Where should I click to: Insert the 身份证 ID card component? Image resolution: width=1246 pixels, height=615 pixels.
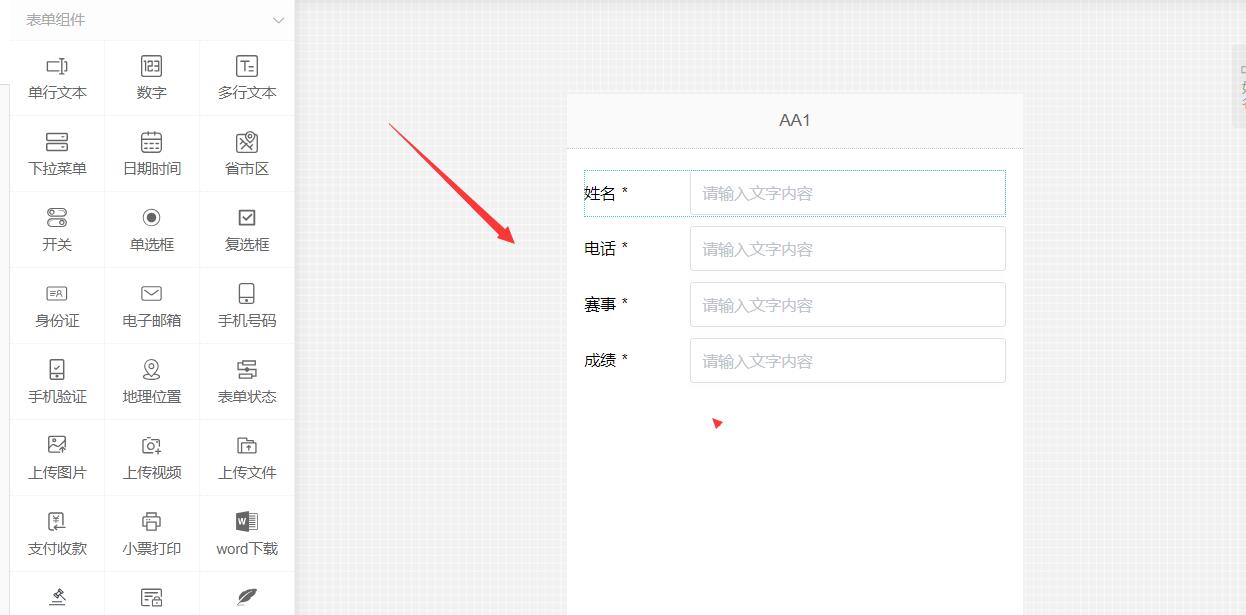(x=57, y=306)
